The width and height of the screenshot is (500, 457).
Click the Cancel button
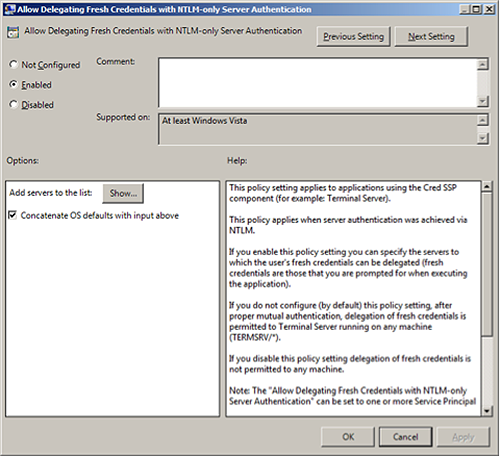click(x=405, y=437)
